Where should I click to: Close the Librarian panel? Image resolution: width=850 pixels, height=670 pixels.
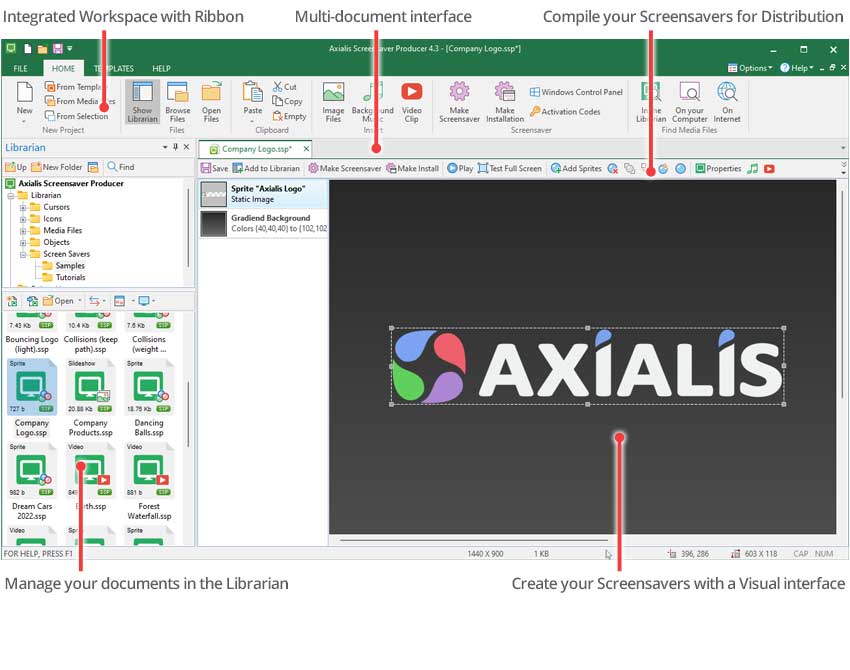(186, 147)
